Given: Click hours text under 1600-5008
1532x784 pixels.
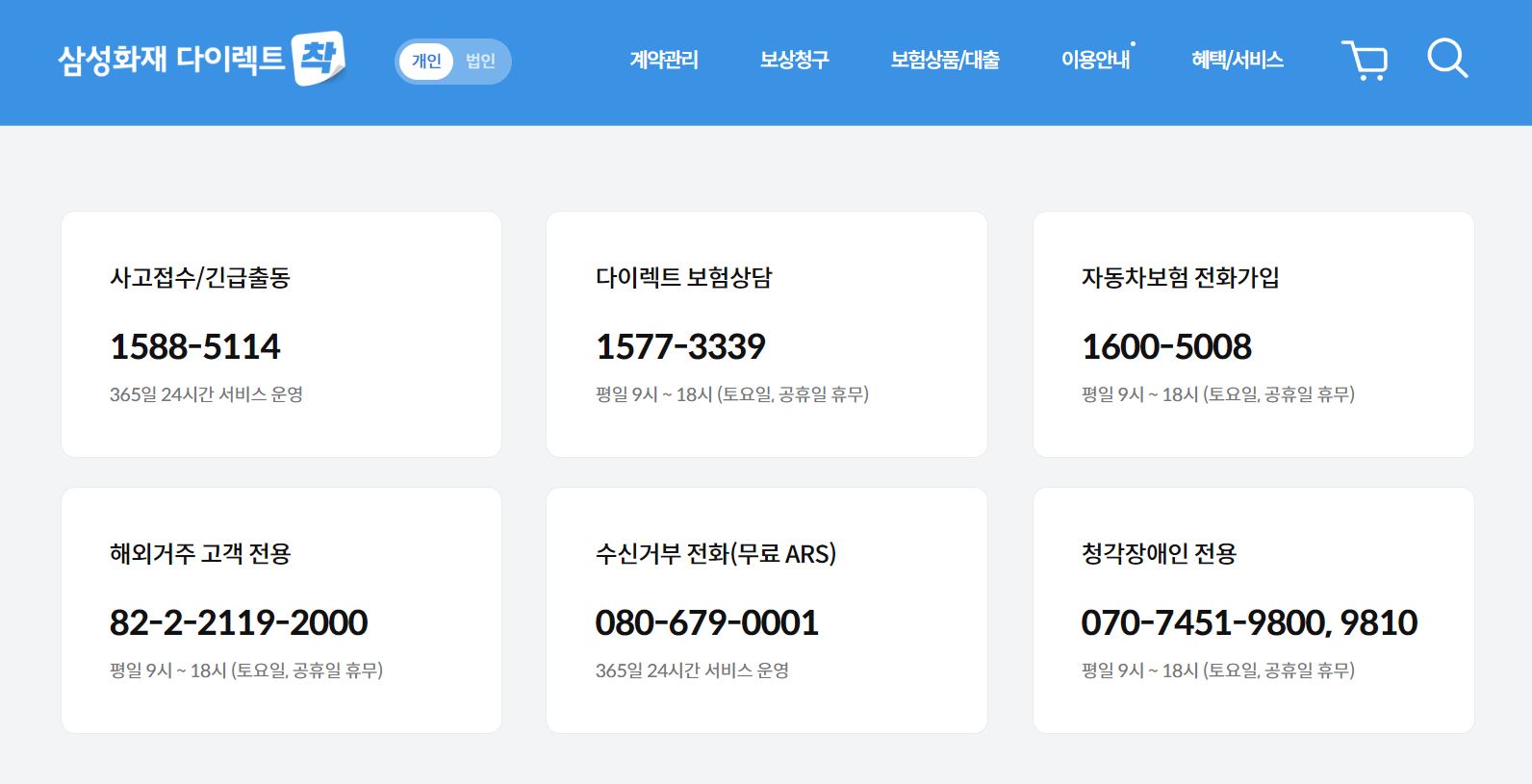Looking at the screenshot, I should coord(1218,394).
